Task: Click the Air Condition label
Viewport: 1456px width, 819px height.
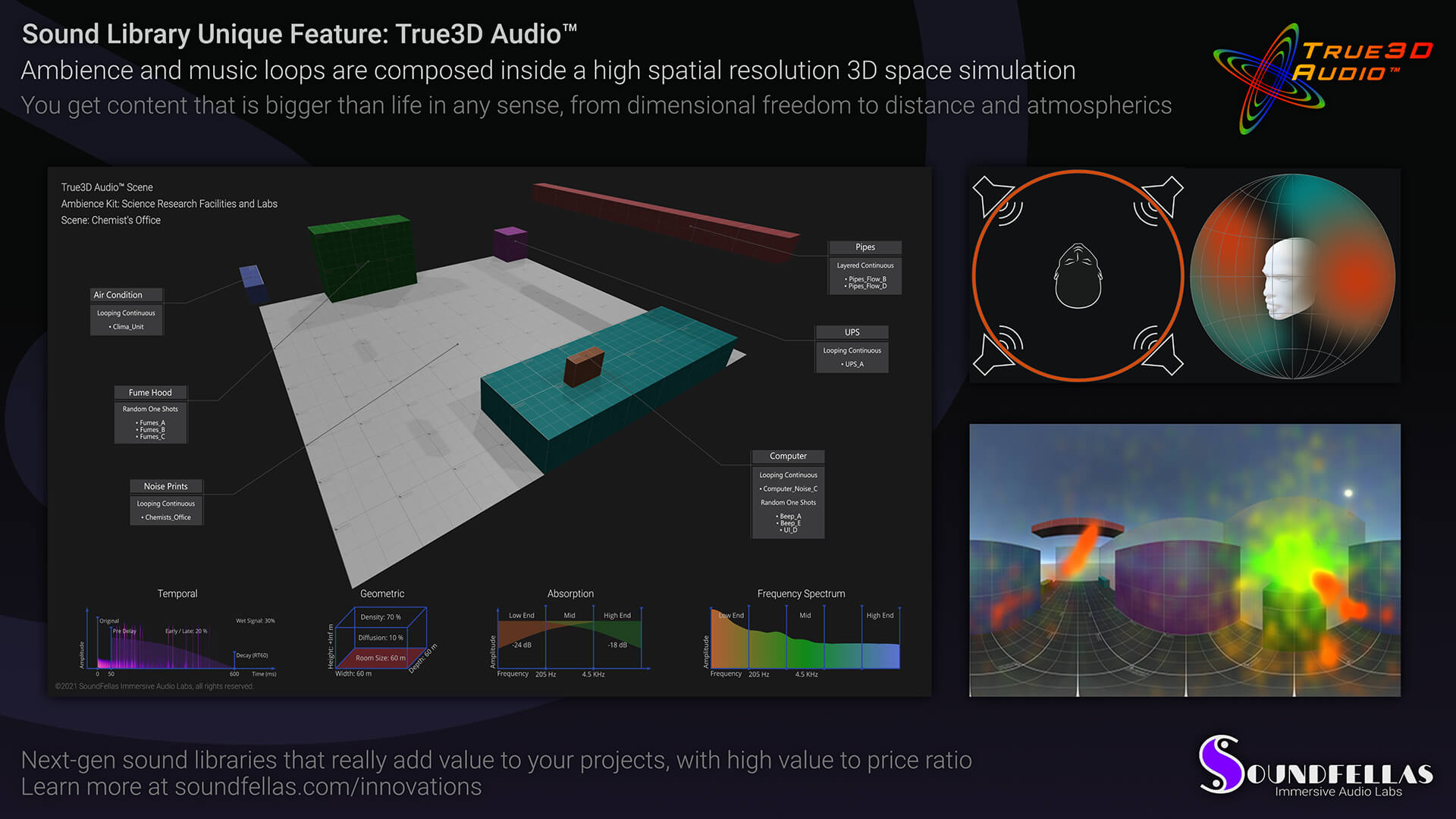Action: 118,295
